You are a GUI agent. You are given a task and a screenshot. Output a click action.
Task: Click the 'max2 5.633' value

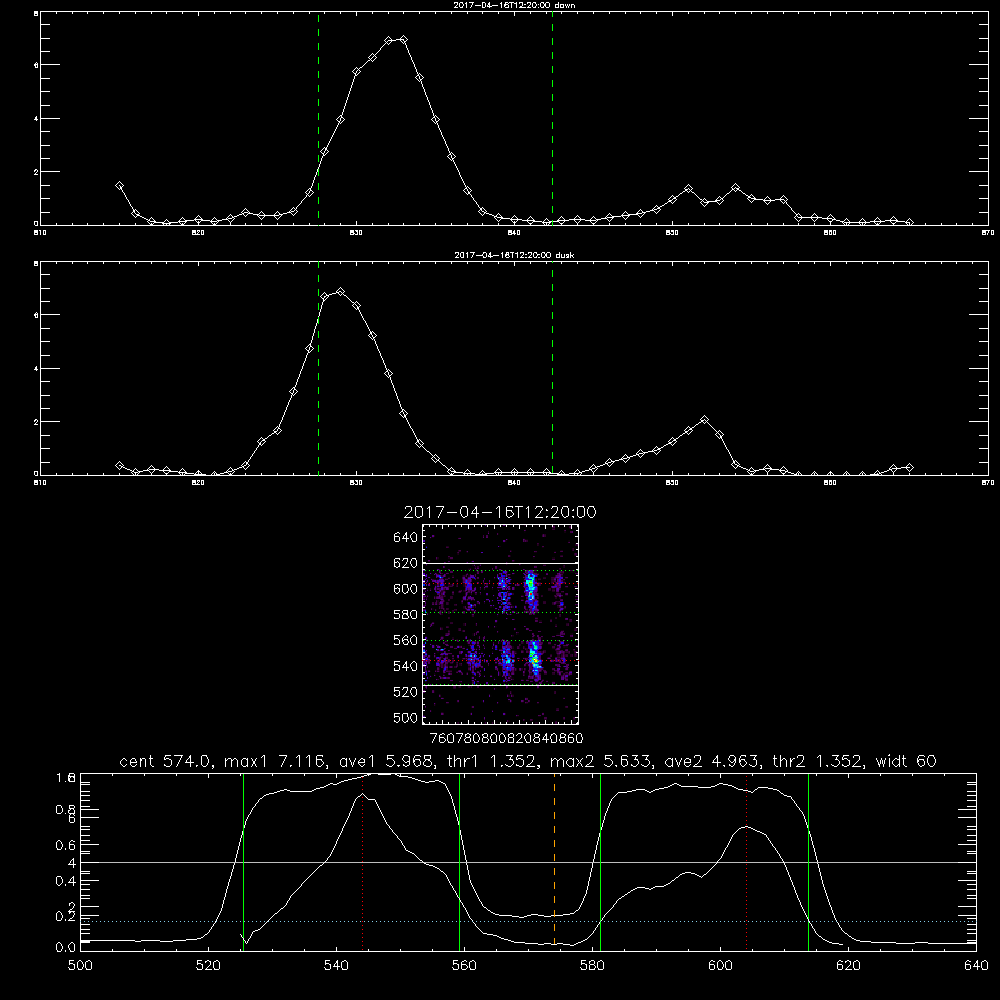601,761
